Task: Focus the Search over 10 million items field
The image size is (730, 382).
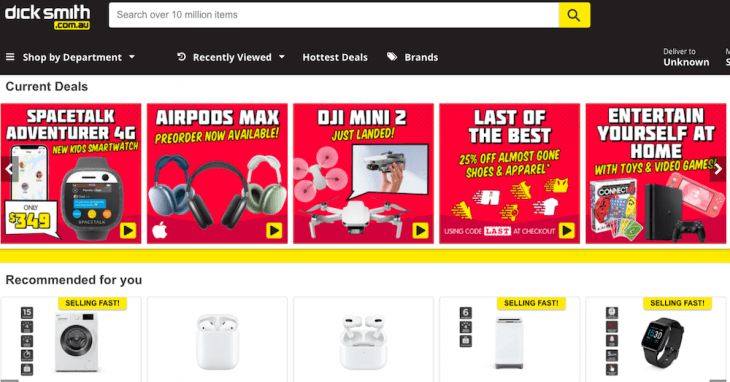Action: [x=334, y=15]
